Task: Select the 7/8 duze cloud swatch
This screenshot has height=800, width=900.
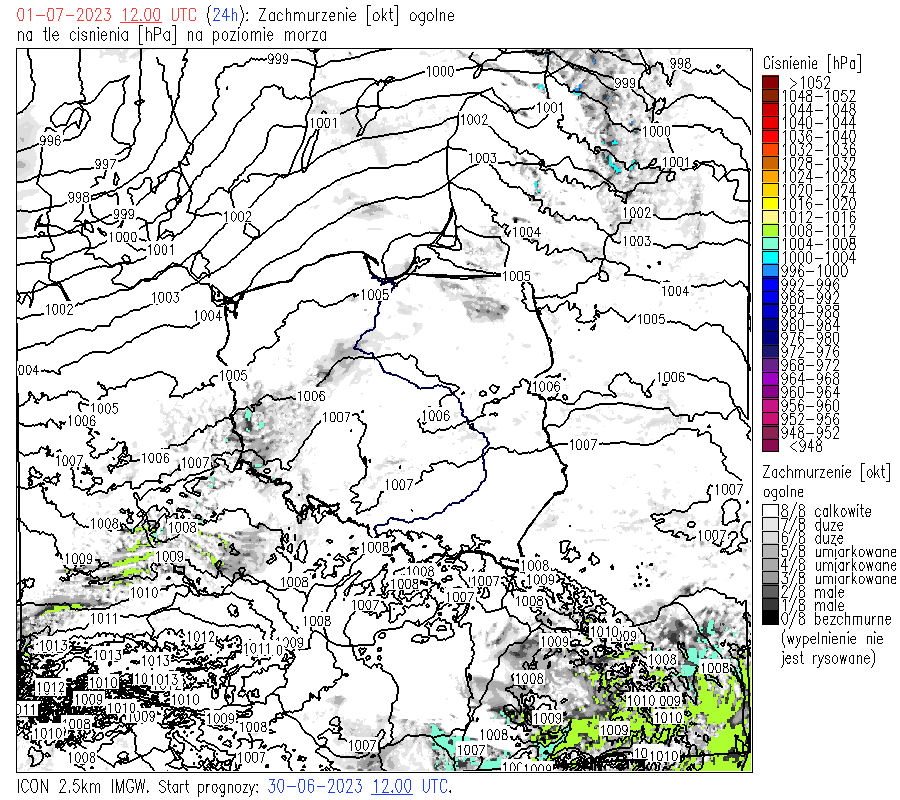Action: (x=770, y=525)
